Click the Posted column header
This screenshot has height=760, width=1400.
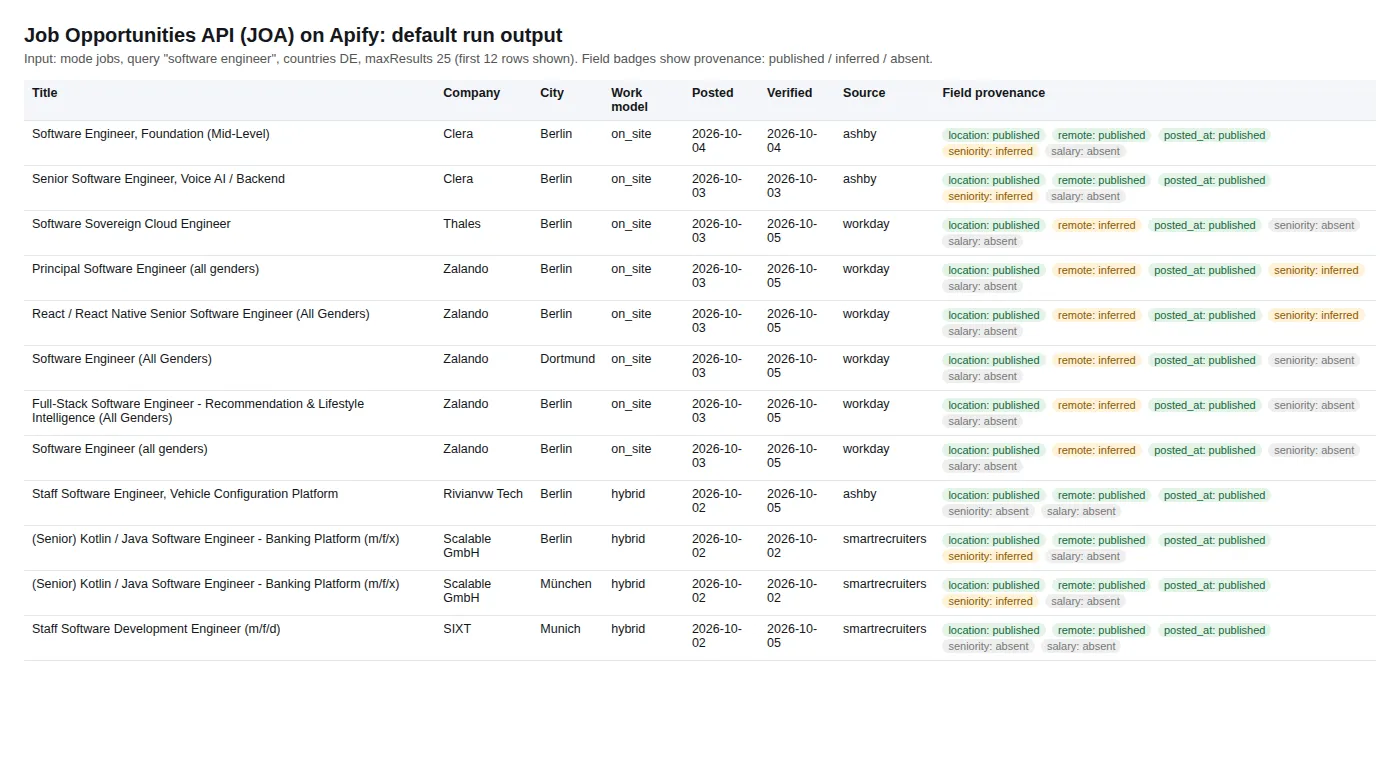pyautogui.click(x=712, y=93)
